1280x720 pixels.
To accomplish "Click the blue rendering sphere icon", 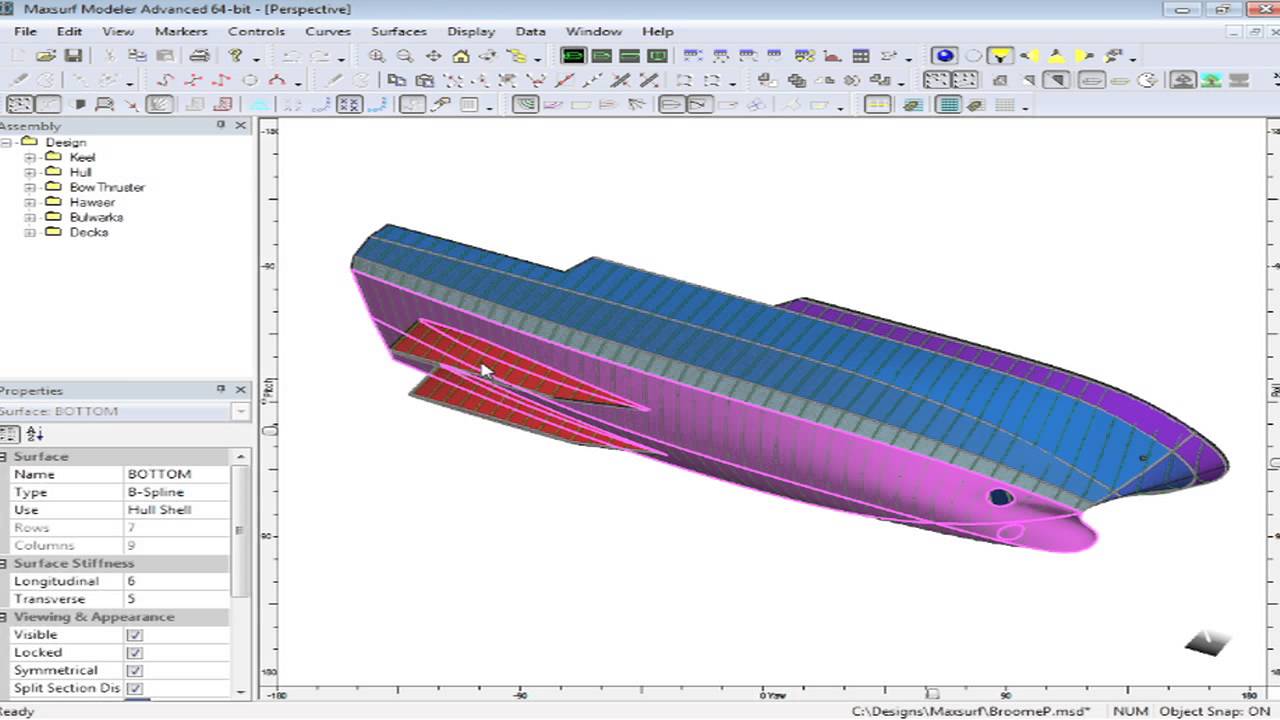I will pyautogui.click(x=944, y=57).
